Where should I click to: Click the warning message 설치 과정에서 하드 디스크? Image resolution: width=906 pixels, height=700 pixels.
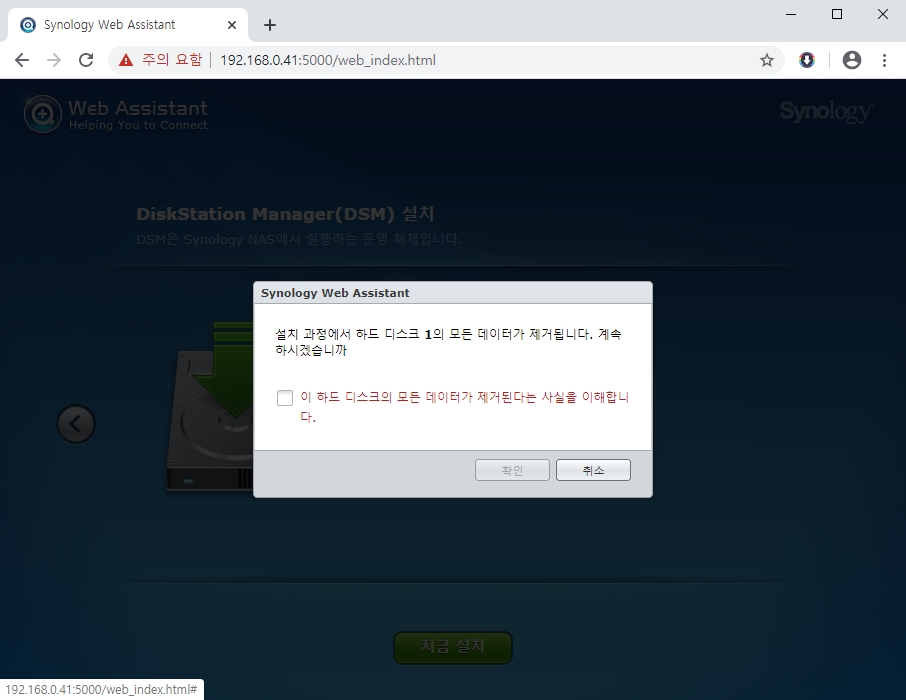point(347,334)
